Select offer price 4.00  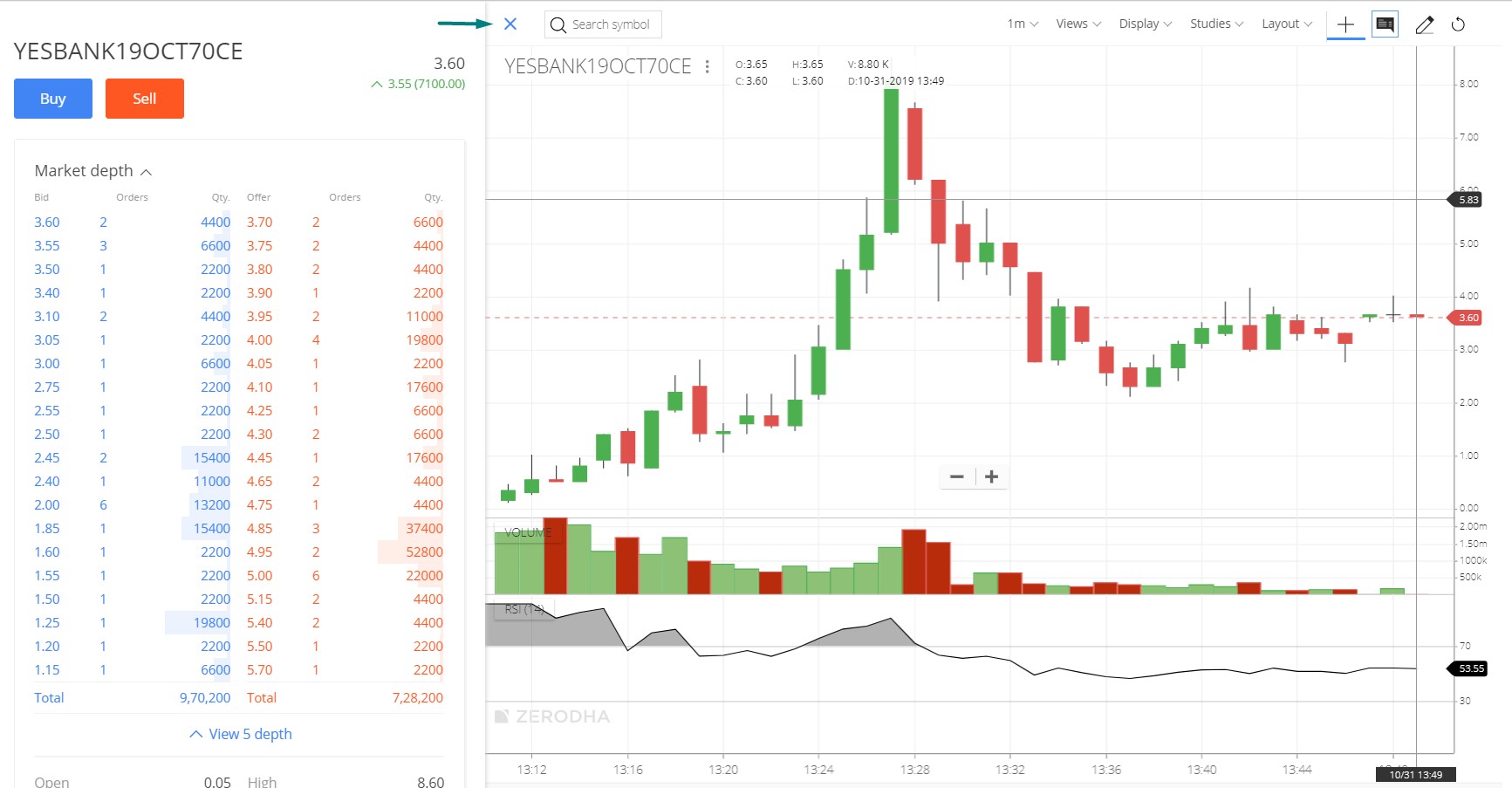[x=259, y=339]
